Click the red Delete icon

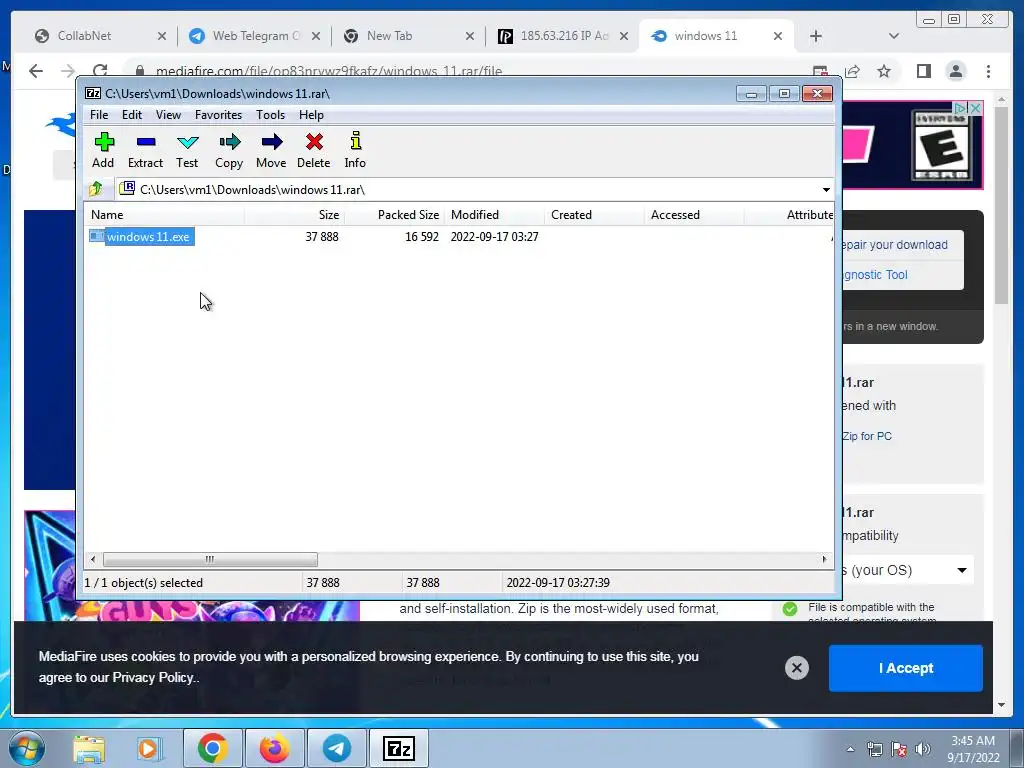pos(314,150)
